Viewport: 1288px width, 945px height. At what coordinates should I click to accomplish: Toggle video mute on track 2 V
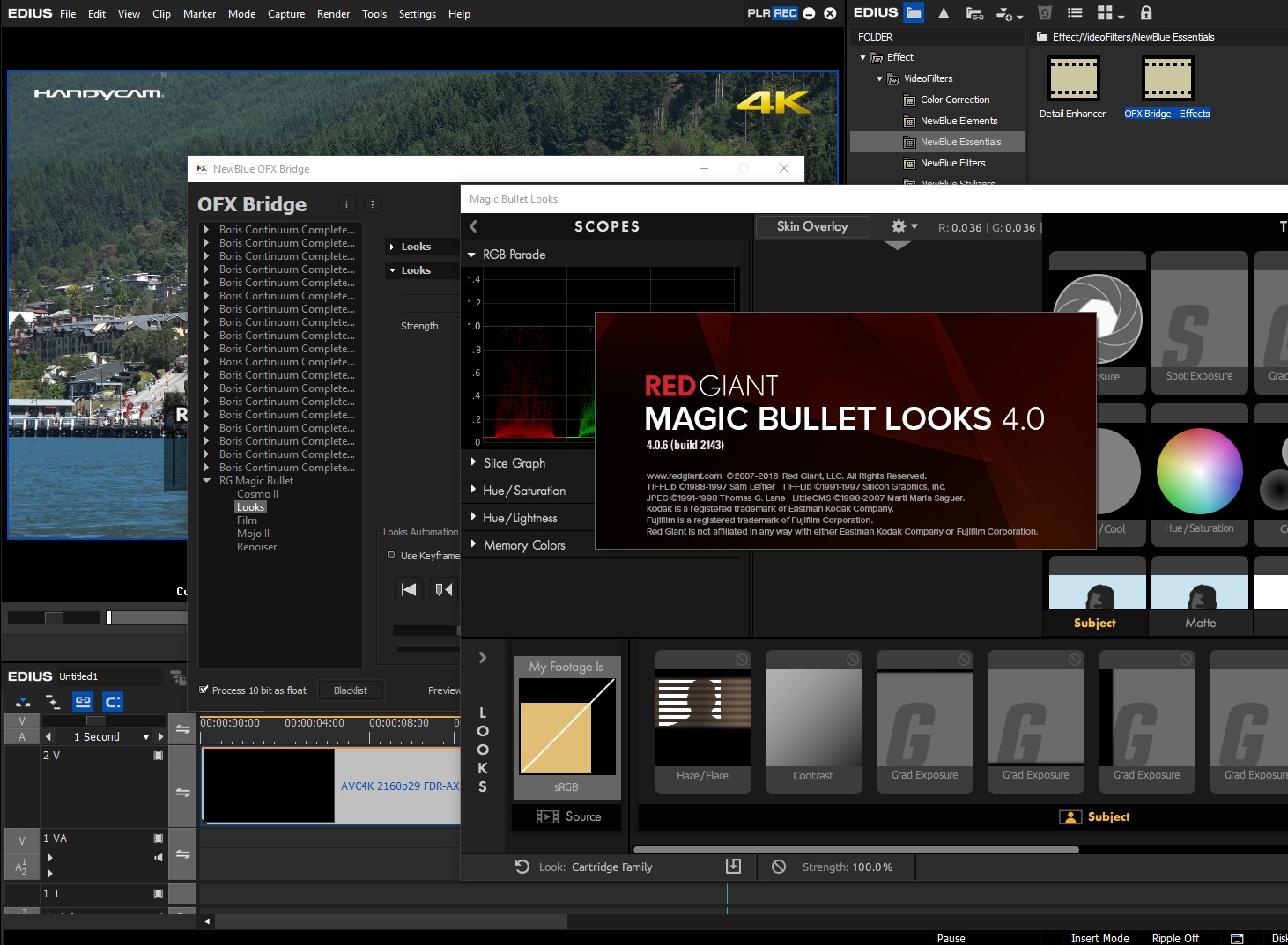pos(159,756)
